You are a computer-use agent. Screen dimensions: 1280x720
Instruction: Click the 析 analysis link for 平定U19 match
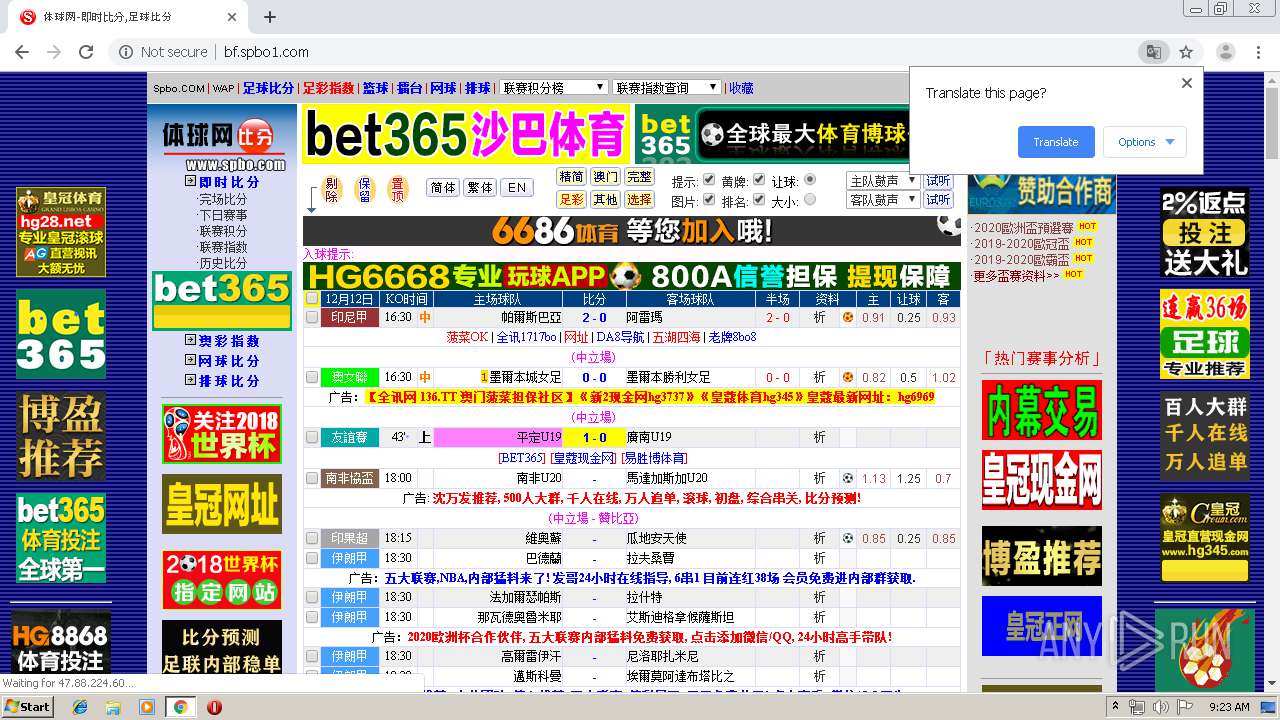[x=819, y=438]
